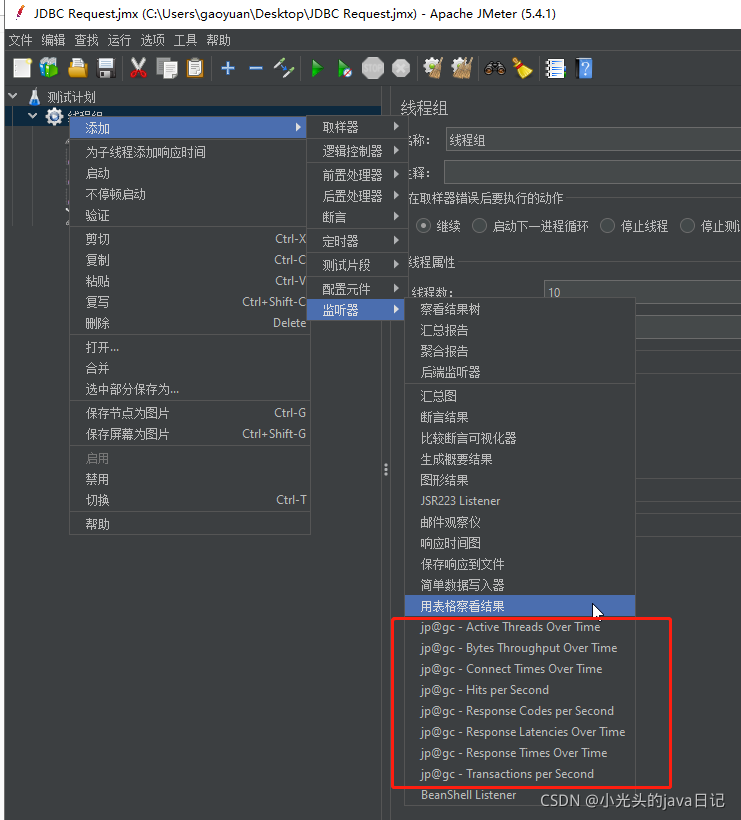The image size is (741, 820).
Task: Select the 继续 radio button
Action: click(423, 226)
